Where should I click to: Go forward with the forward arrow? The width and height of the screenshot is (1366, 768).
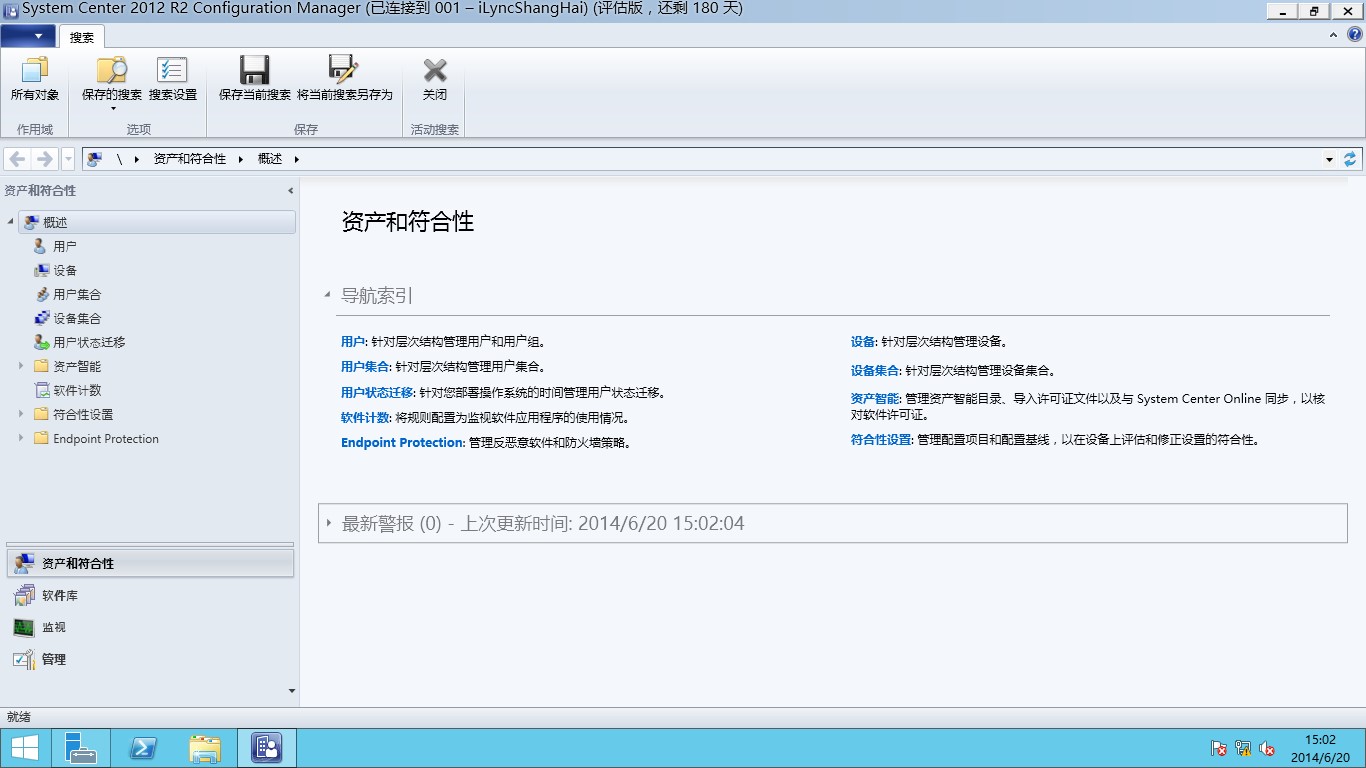44,159
